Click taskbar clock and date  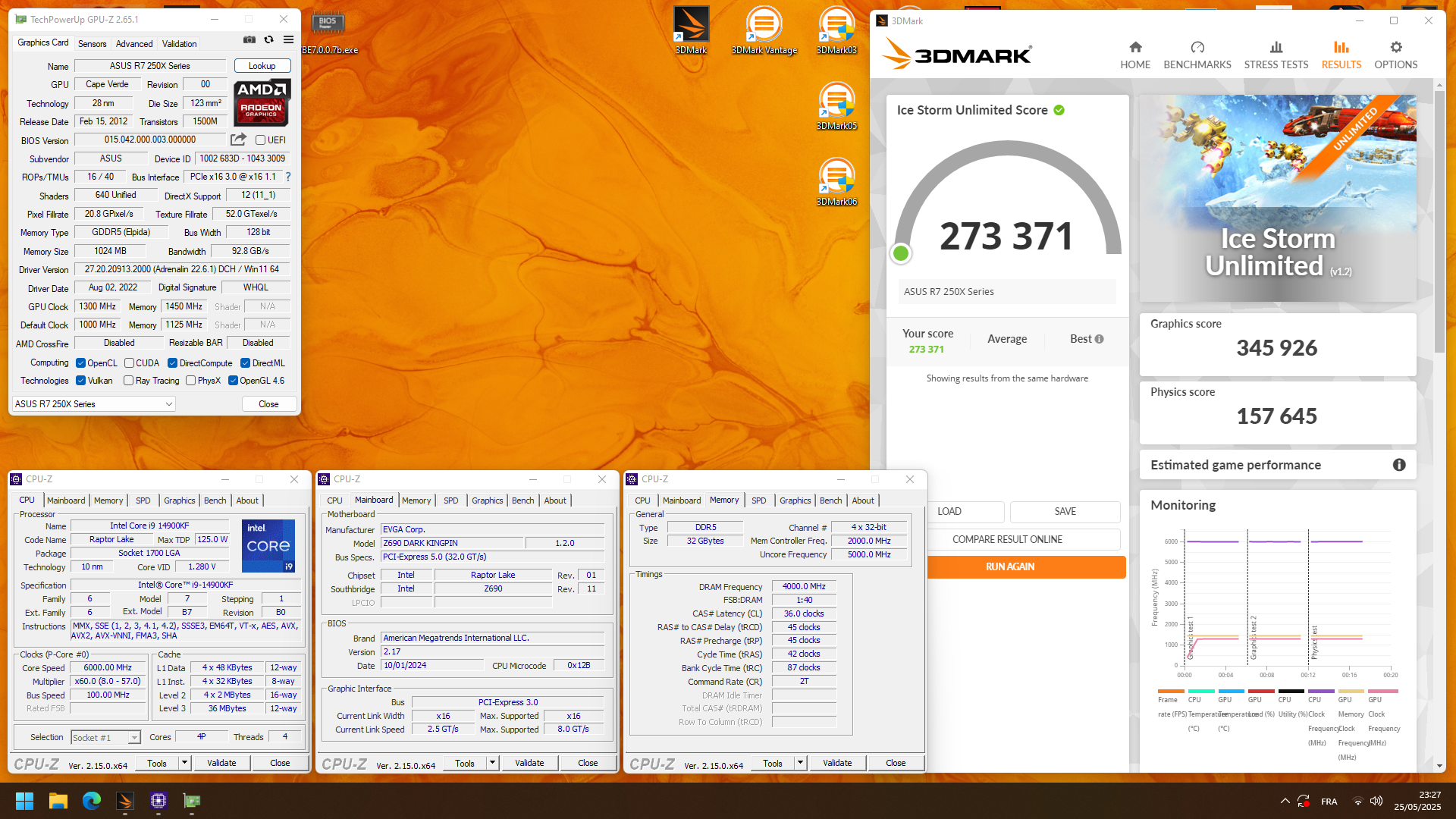click(x=1417, y=801)
